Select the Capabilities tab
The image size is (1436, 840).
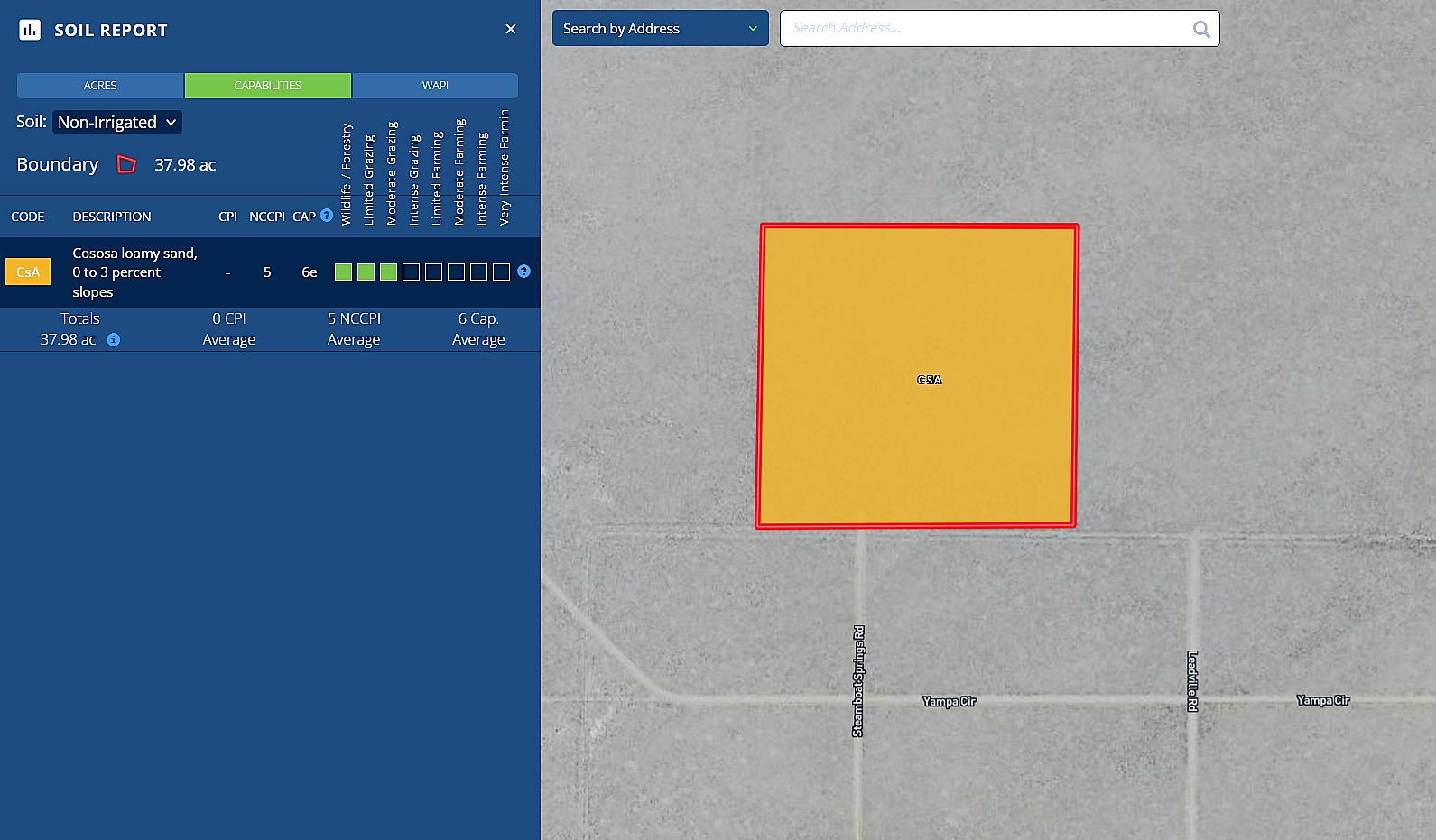click(268, 86)
